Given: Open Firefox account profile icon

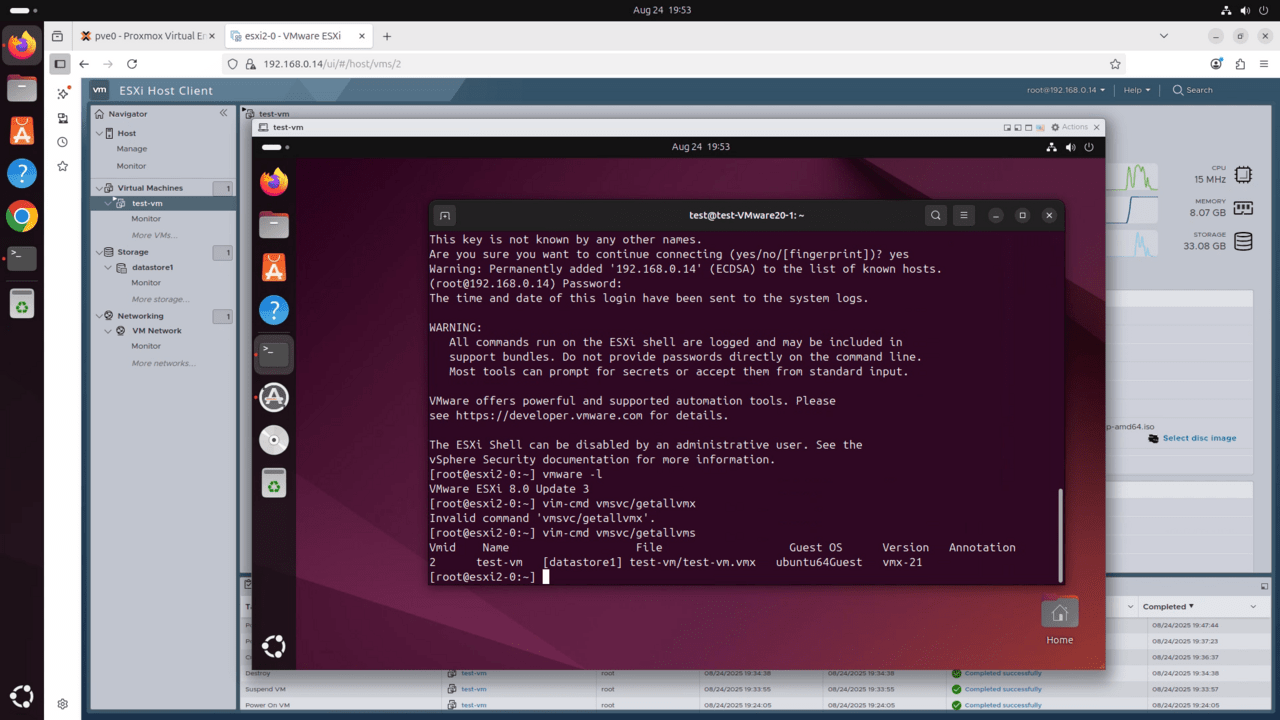Looking at the screenshot, I should point(1216,64).
